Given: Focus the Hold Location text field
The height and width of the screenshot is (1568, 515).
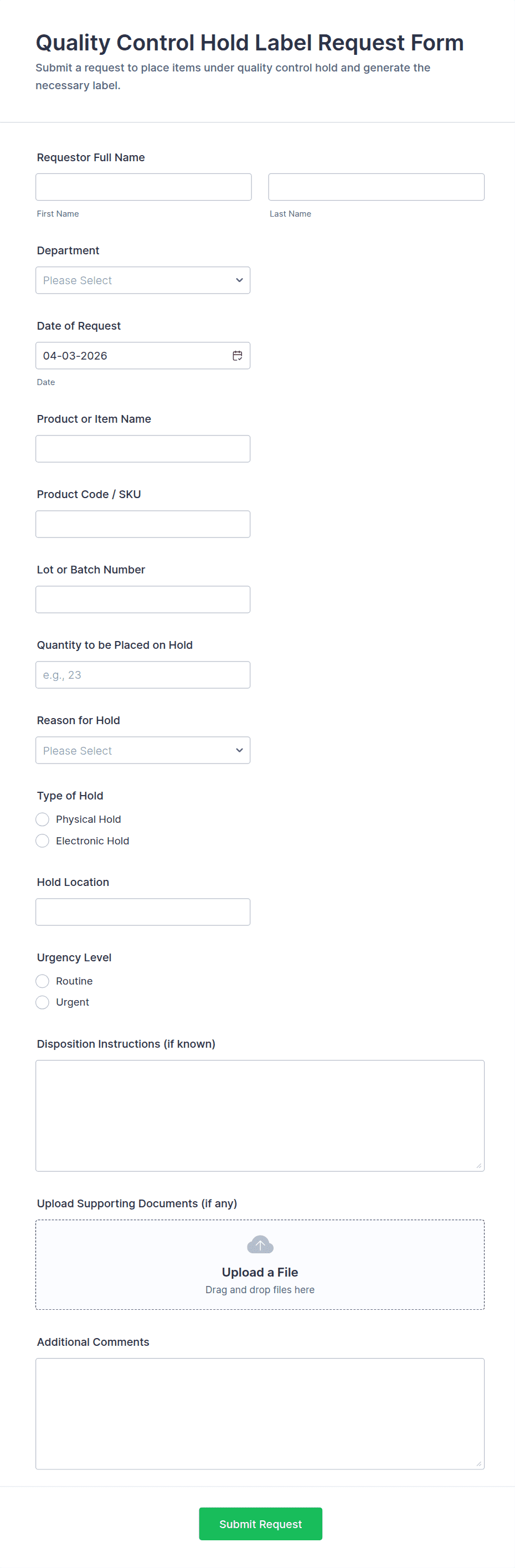Looking at the screenshot, I should 143,912.
